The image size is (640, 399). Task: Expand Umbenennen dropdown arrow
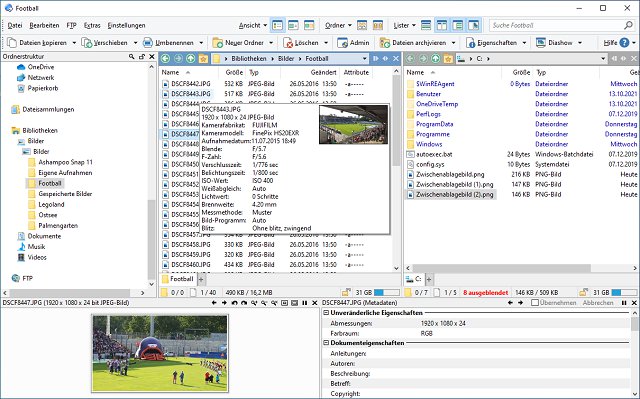click(201, 43)
